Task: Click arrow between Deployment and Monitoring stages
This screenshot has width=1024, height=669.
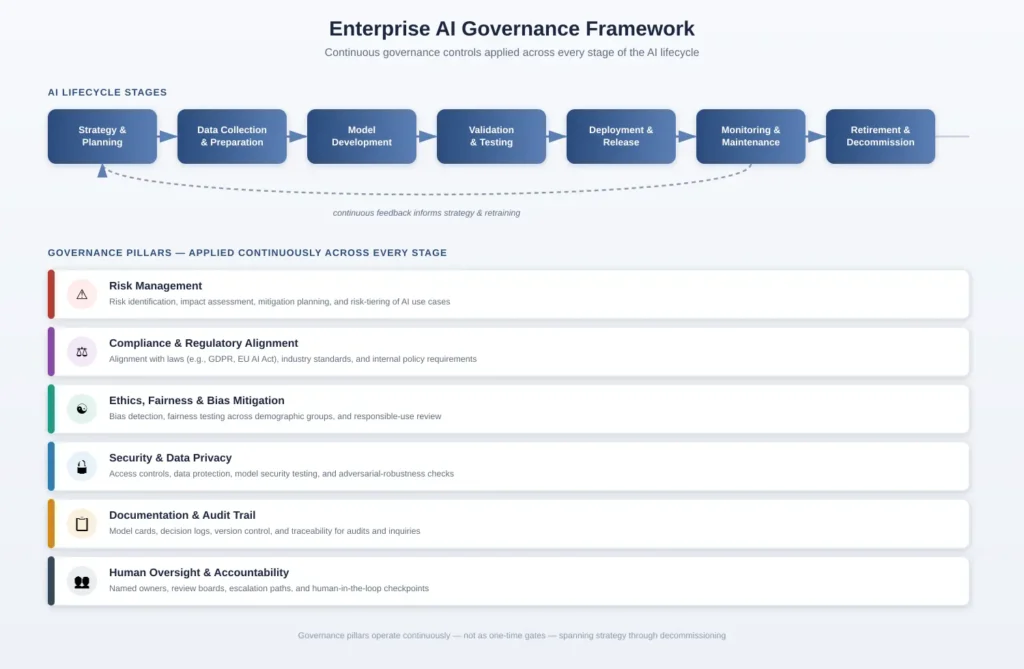Action: coord(686,136)
